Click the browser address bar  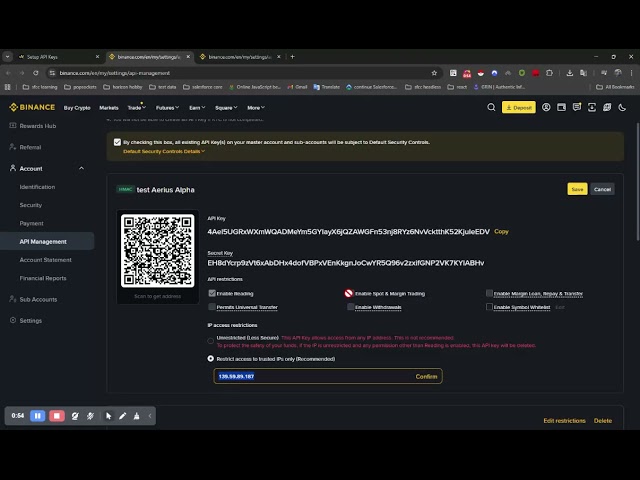(243, 73)
